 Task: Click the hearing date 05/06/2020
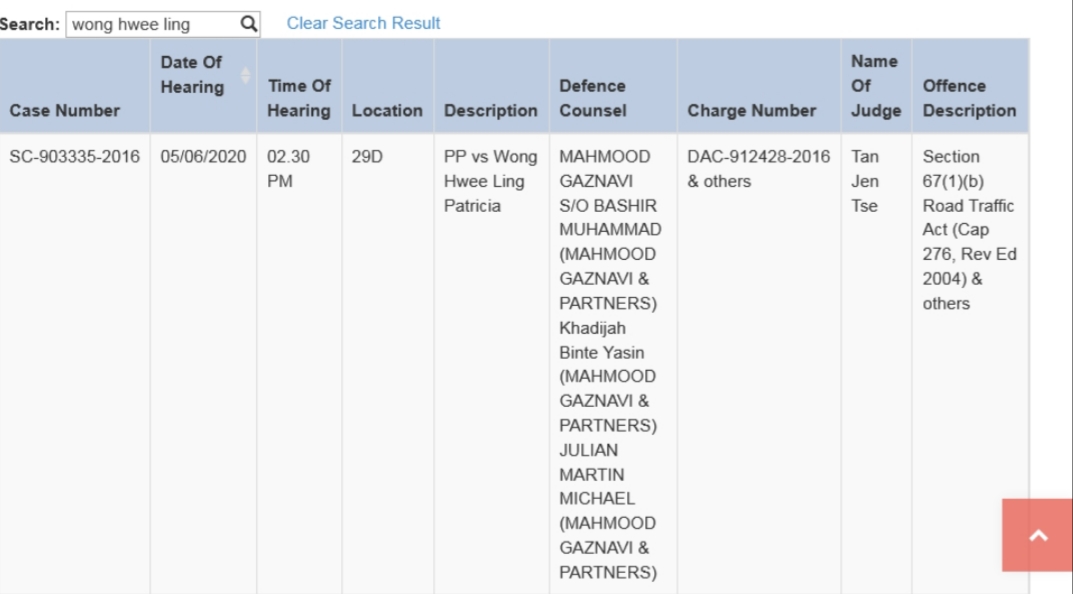[x=203, y=157]
